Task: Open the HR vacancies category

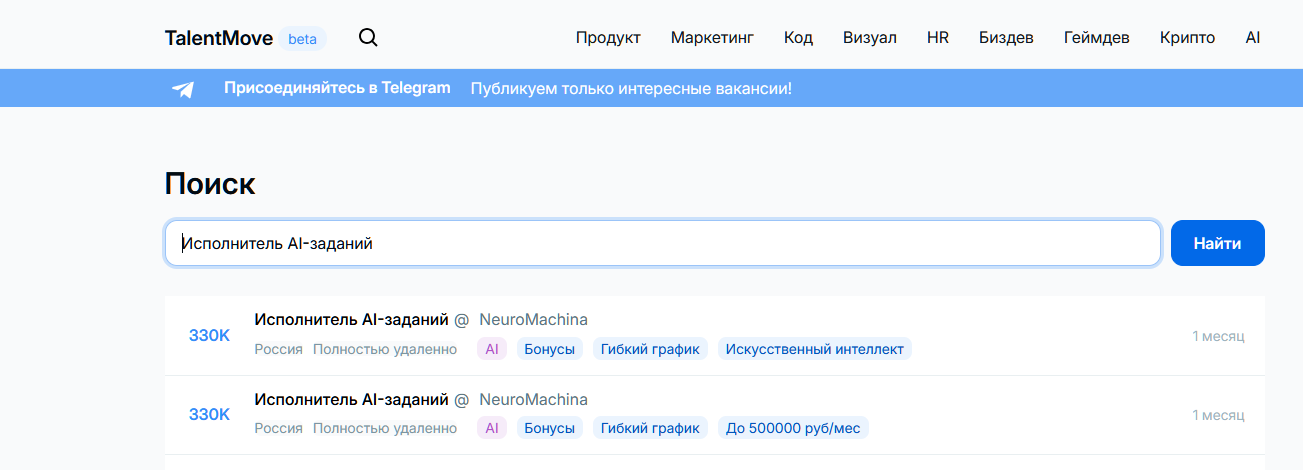Action: [x=938, y=38]
